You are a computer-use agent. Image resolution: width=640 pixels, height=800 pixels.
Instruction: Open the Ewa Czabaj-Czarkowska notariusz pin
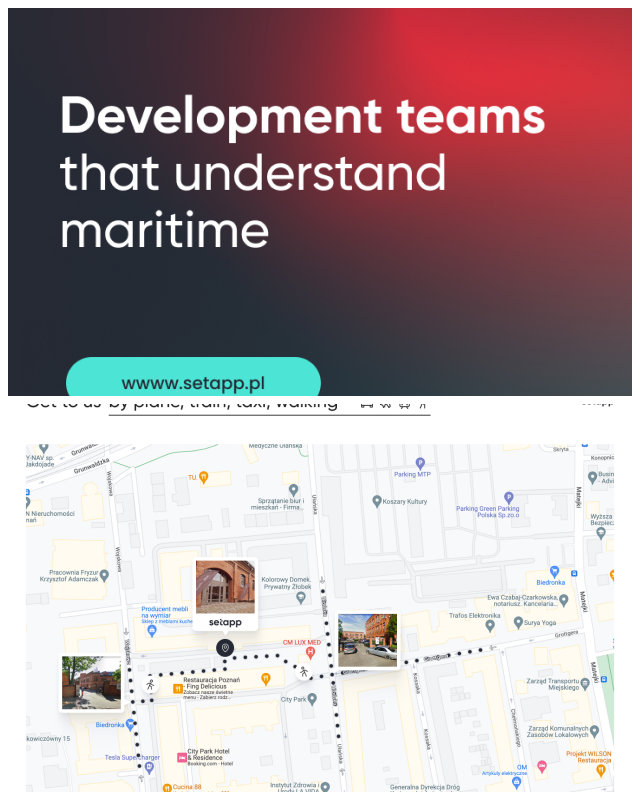coord(563,601)
